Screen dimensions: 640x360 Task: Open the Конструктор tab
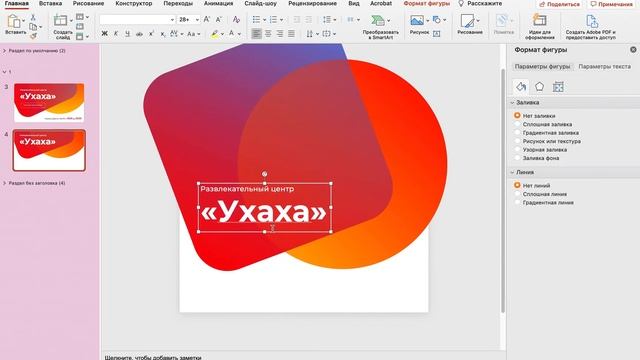[133, 3]
